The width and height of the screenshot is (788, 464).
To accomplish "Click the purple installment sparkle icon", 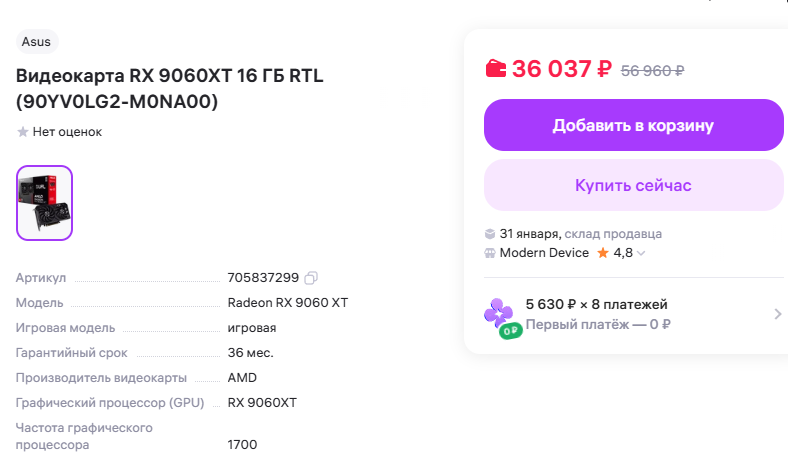I will pyautogui.click(x=498, y=313).
